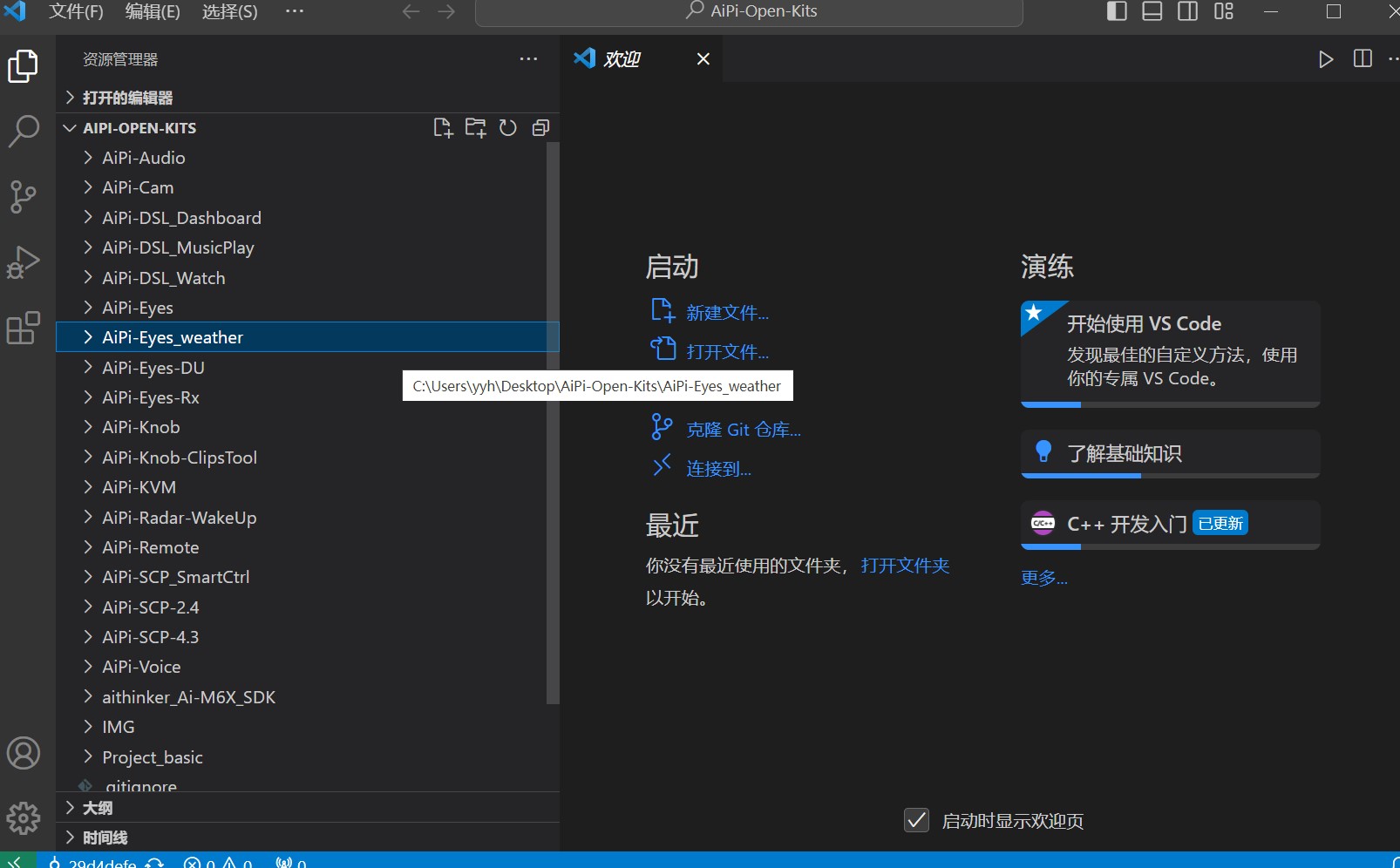Open the Manage gear settings icon
The image size is (1400, 868).
24,818
